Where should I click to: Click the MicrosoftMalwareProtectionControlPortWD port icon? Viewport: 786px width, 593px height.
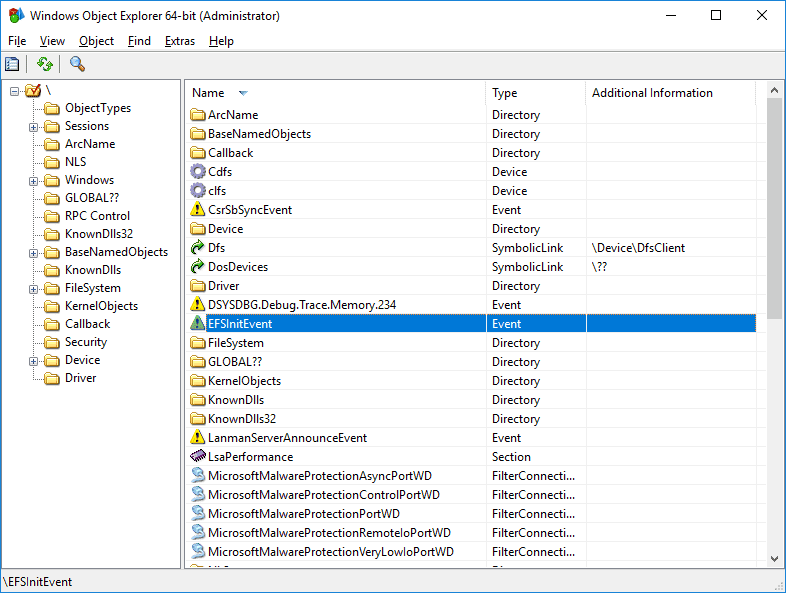pos(198,494)
